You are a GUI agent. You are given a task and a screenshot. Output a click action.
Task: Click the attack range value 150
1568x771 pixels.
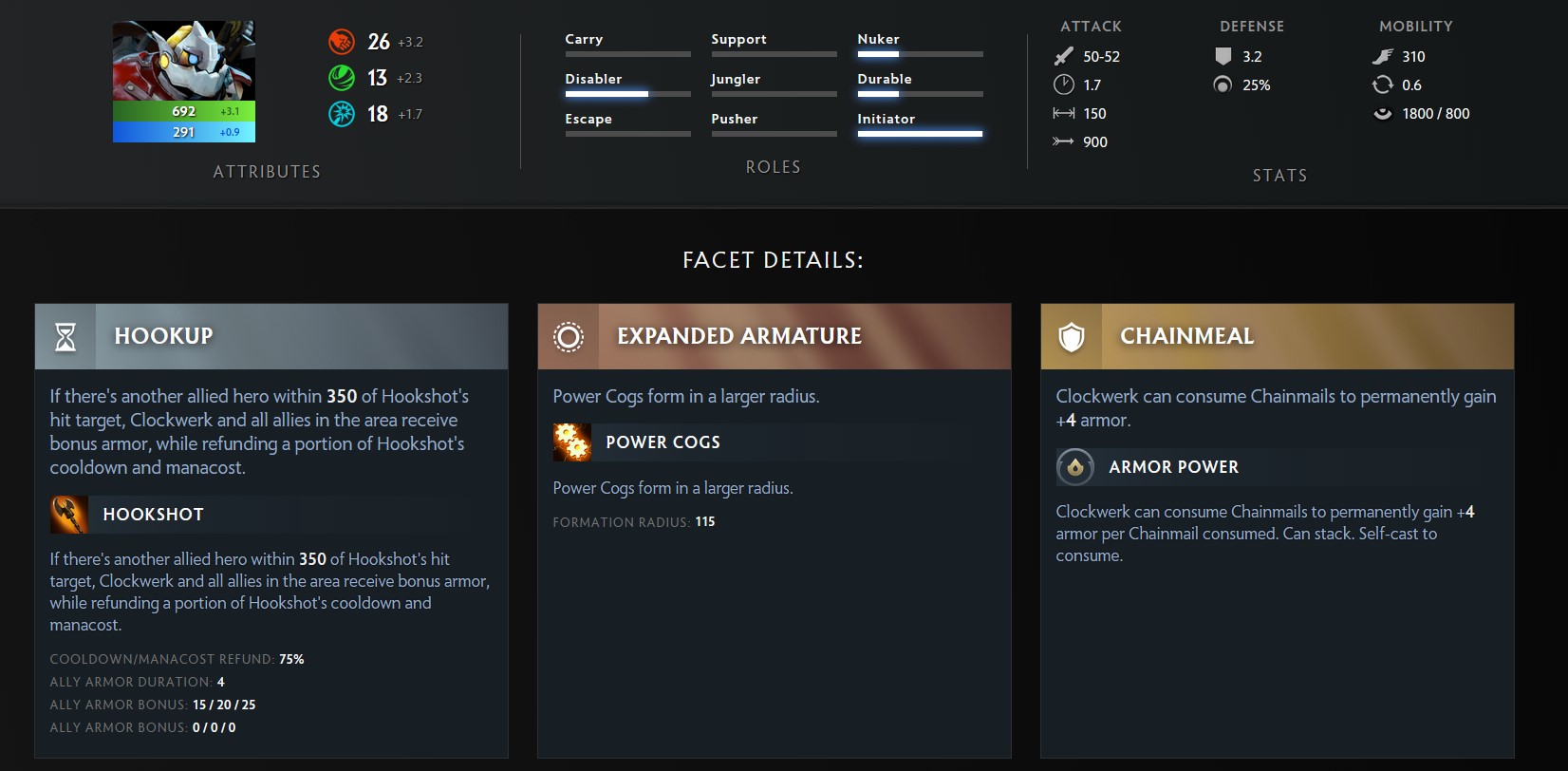click(1095, 114)
